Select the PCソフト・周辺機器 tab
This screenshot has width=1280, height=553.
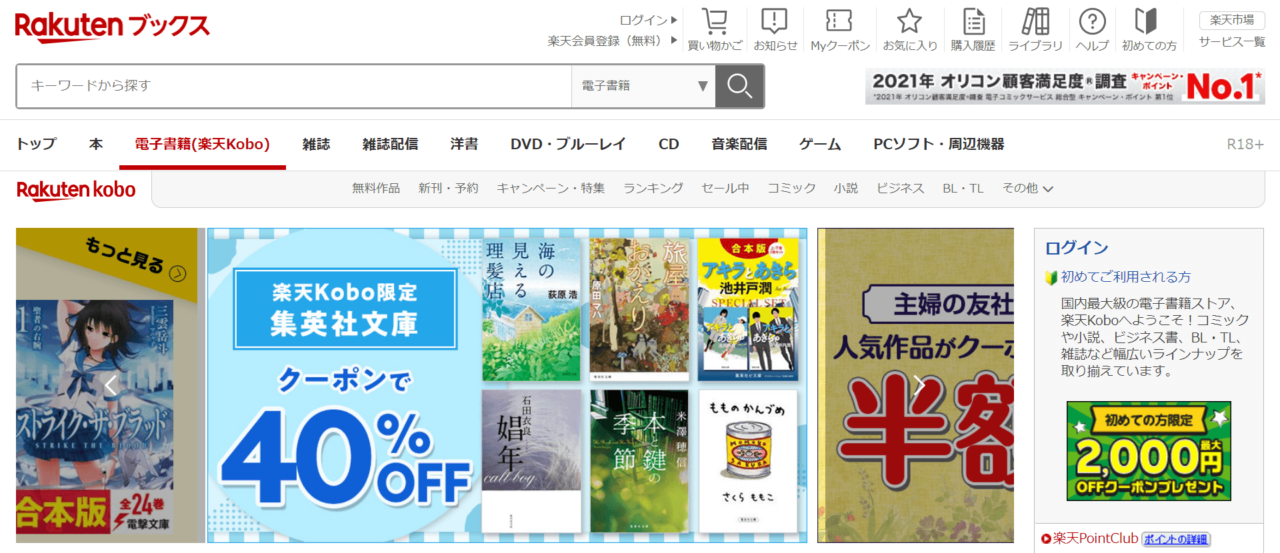point(939,144)
